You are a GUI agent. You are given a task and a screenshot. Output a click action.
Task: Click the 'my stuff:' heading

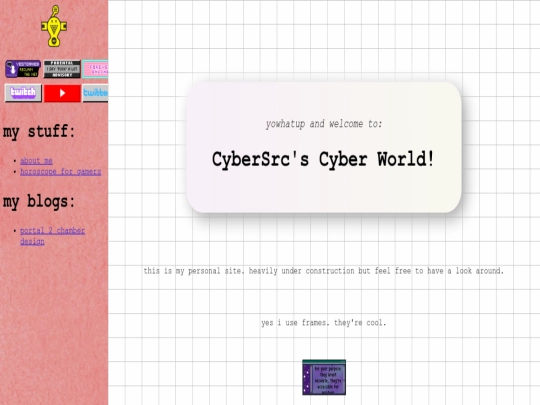[39, 132]
